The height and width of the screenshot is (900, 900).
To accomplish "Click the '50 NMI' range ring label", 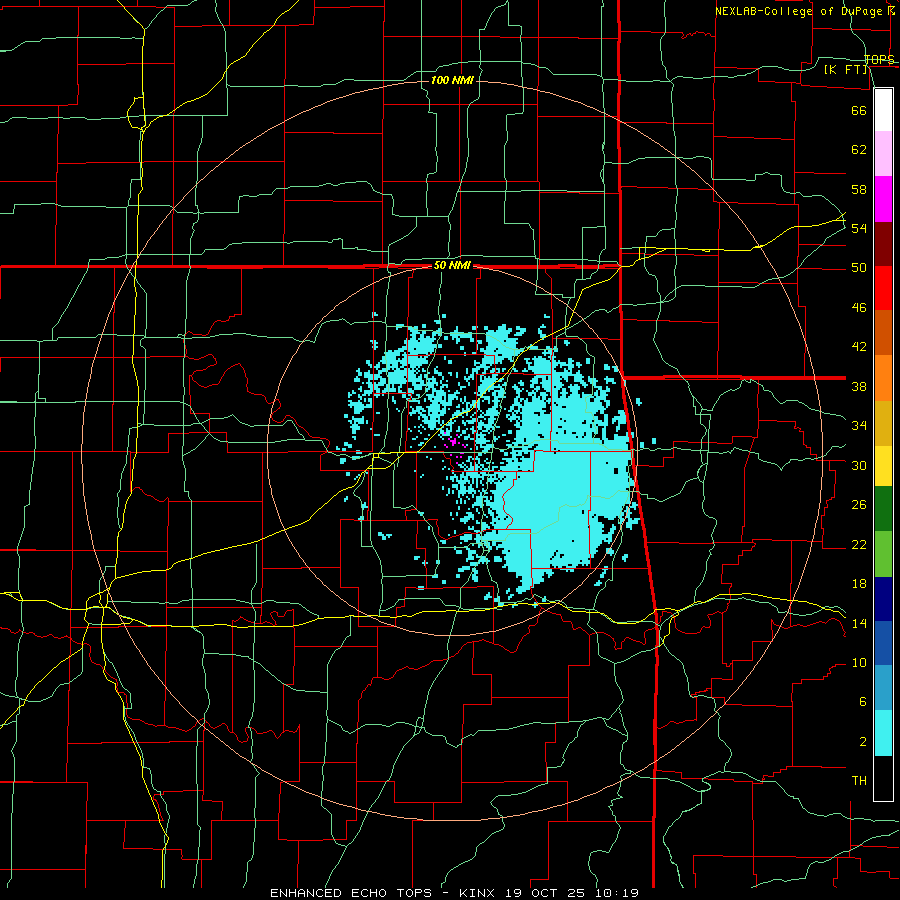I will click(452, 265).
